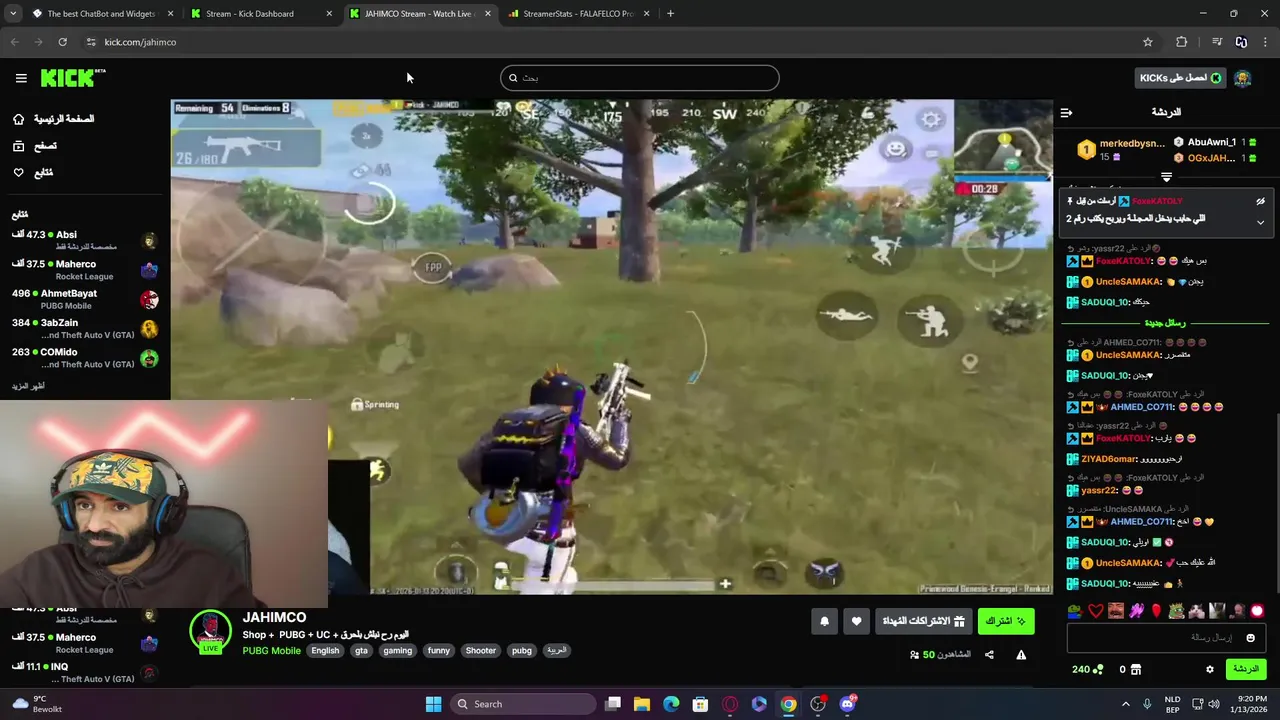Open chat settings gear icon
The image size is (1280, 720).
point(1209,669)
